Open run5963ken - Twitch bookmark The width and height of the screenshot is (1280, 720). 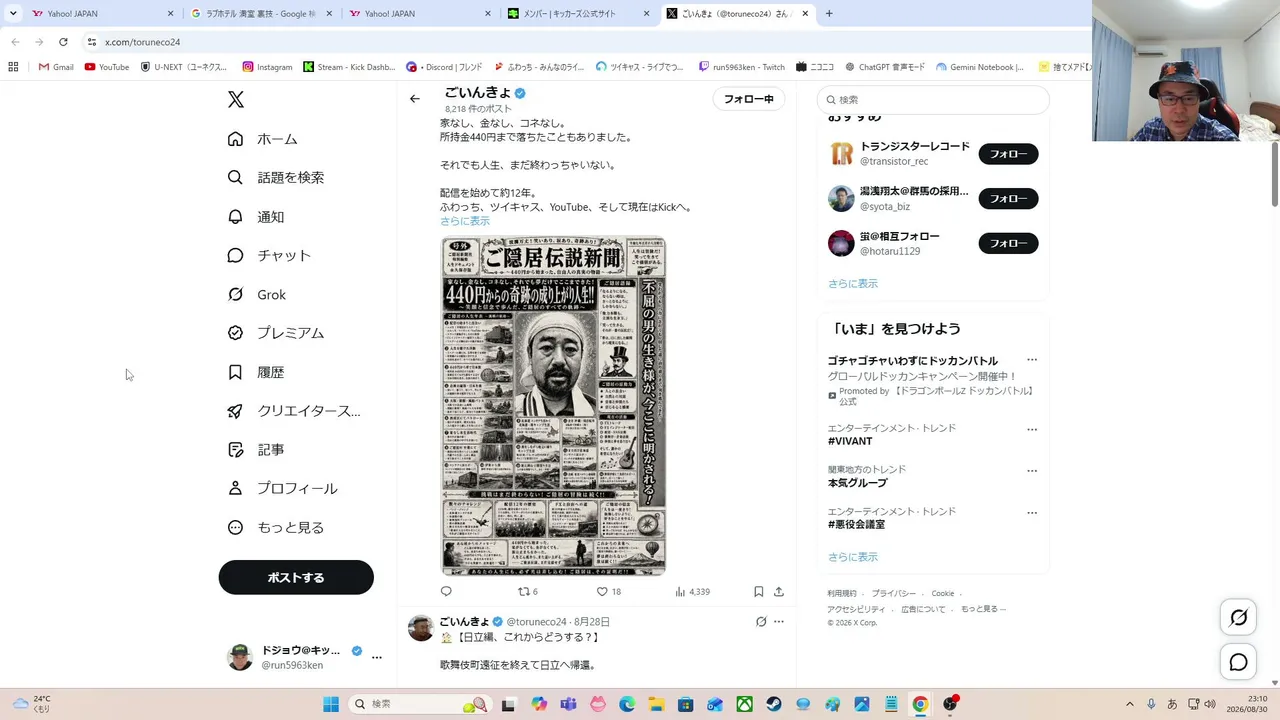pos(741,67)
